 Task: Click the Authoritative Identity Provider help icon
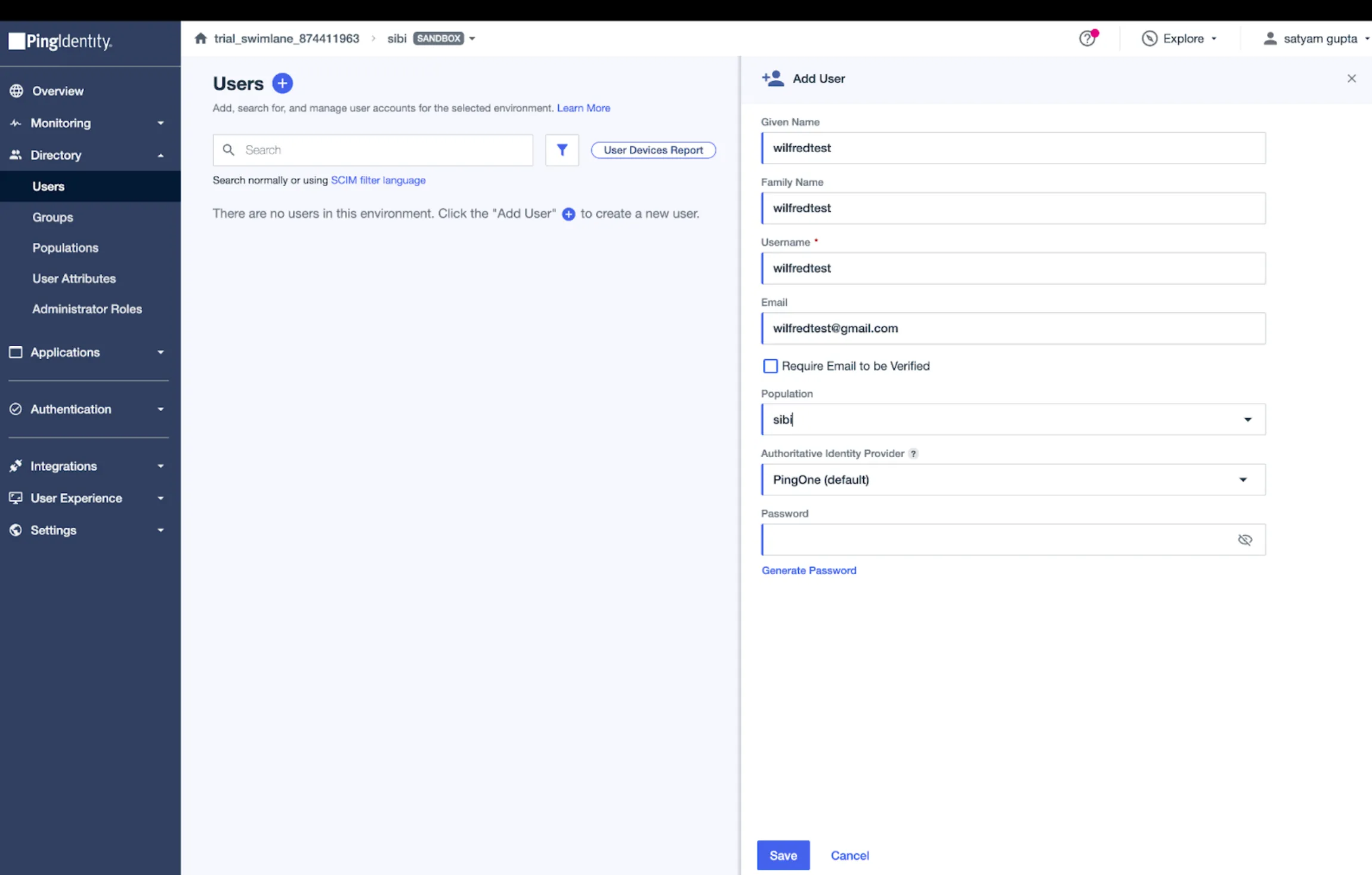(913, 454)
